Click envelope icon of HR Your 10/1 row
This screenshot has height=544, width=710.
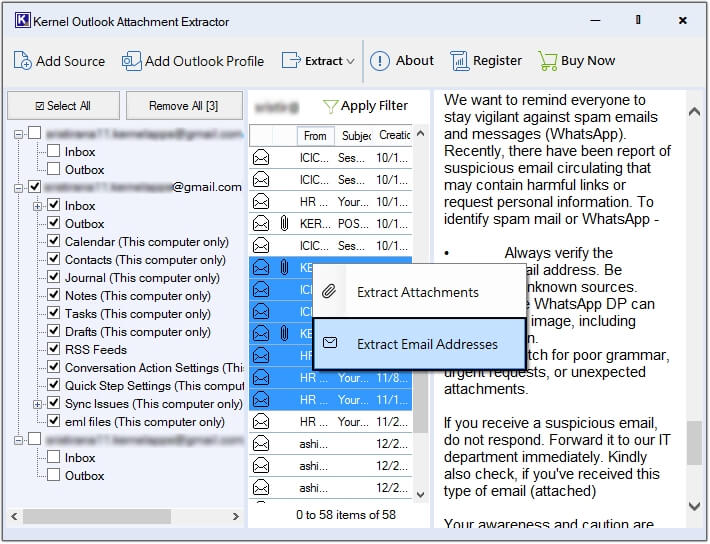(x=261, y=202)
